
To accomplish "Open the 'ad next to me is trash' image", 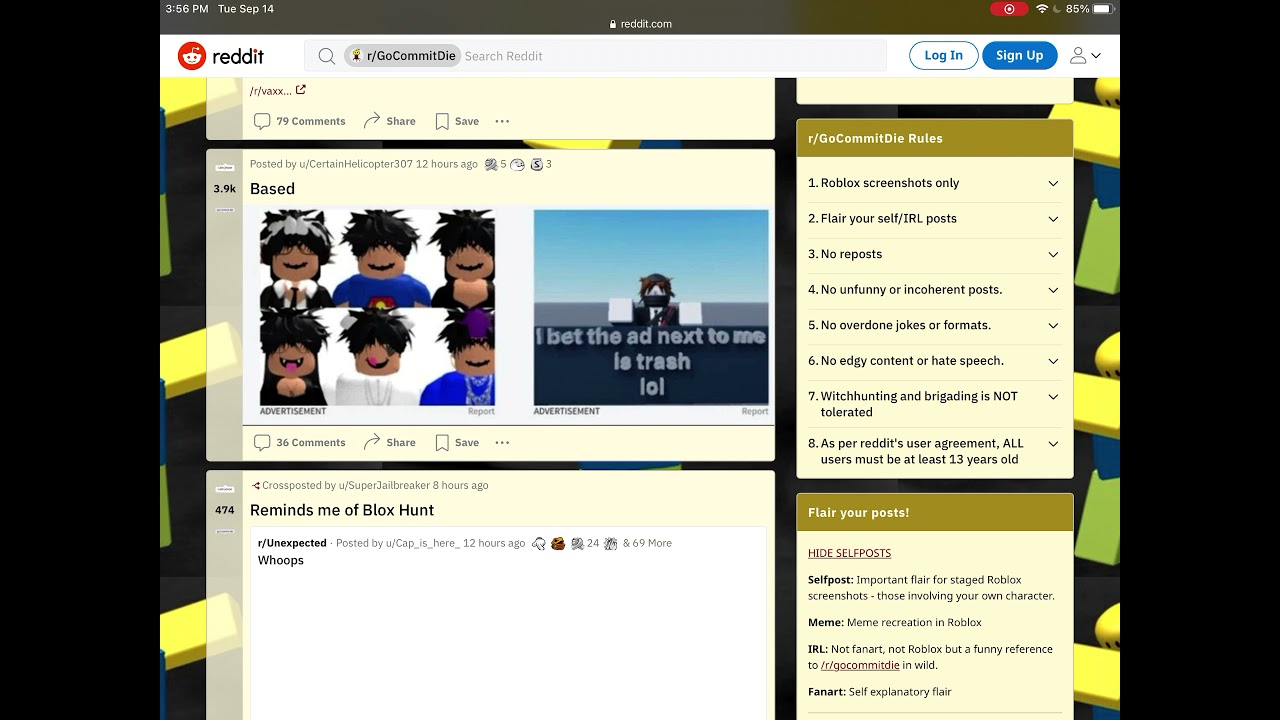I will (651, 307).
